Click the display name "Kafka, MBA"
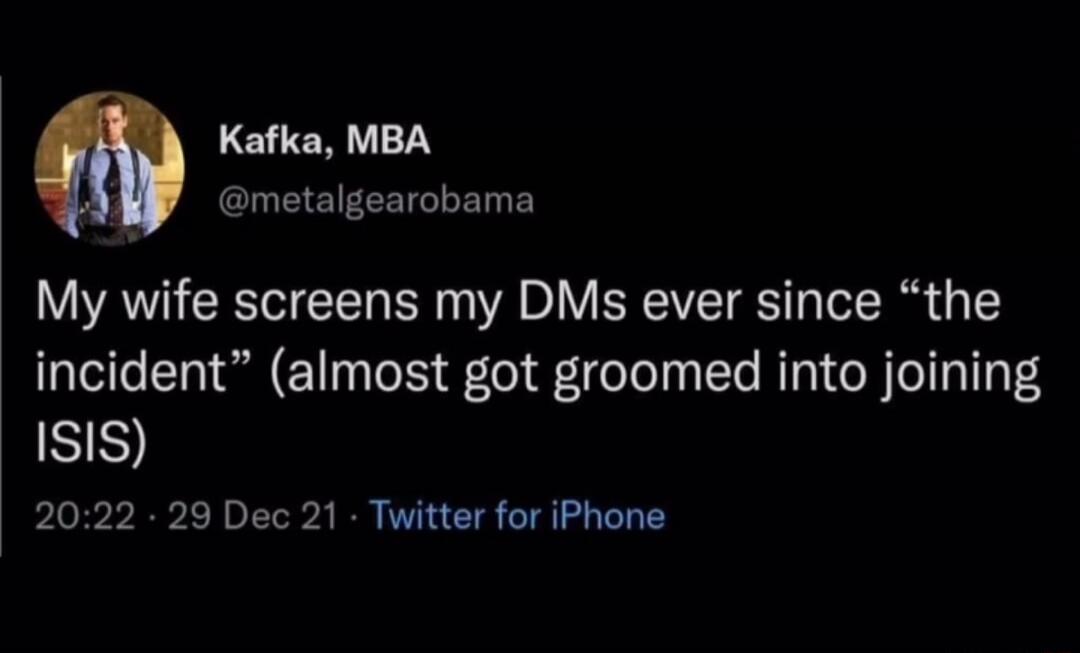Image resolution: width=1080 pixels, height=653 pixels. pyautogui.click(x=325, y=143)
